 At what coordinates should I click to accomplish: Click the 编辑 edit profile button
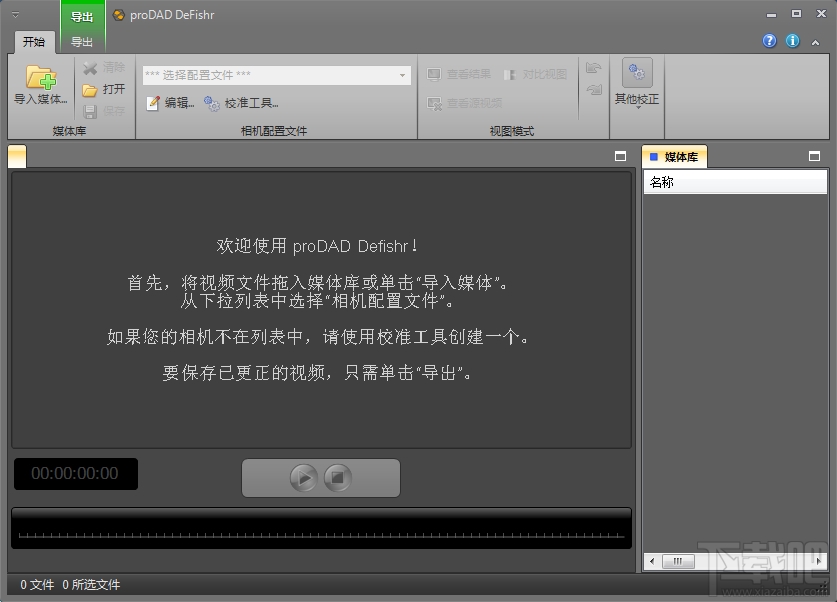[170, 102]
